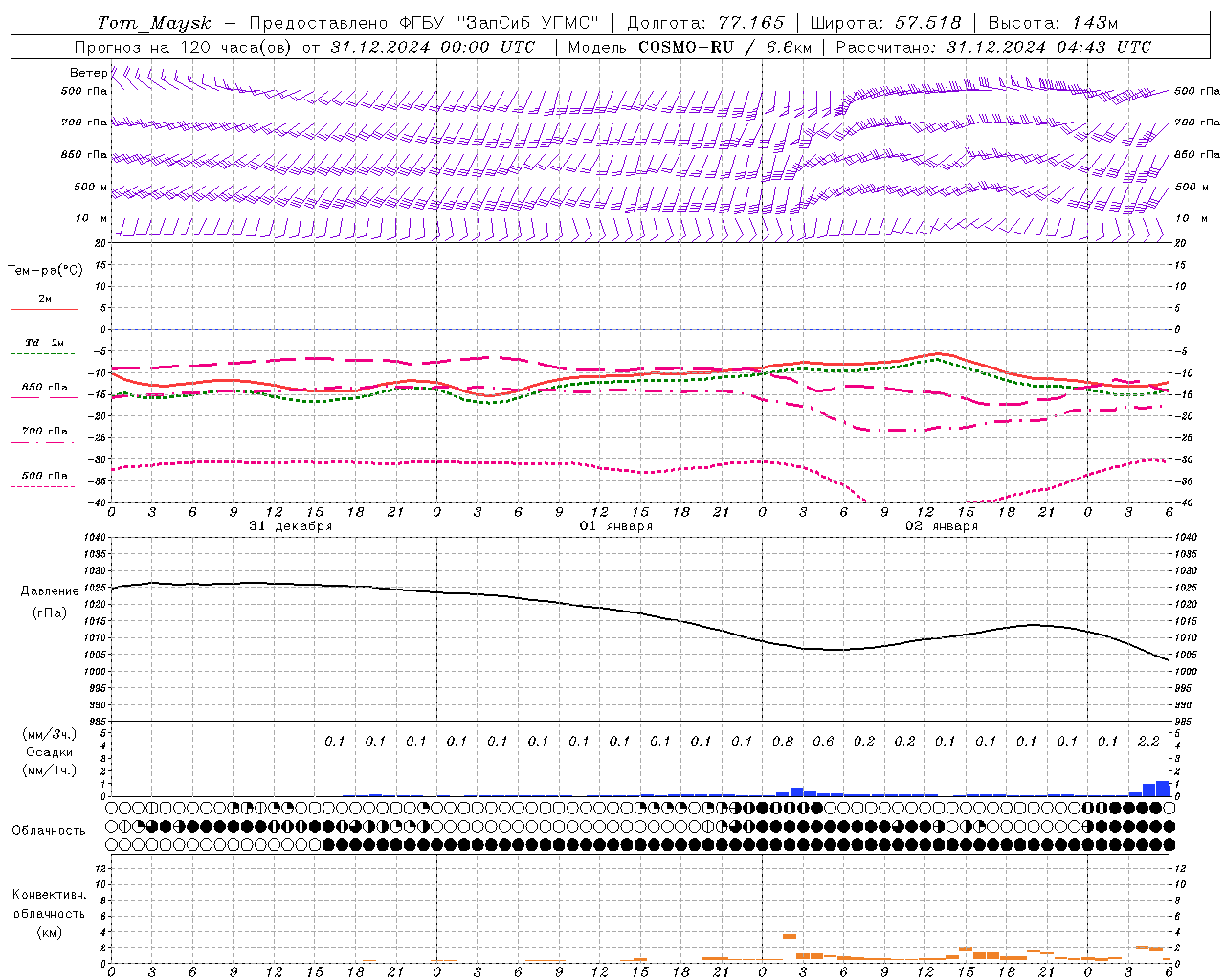
Task: Click the Давление pressure panel label
Action: [50, 591]
